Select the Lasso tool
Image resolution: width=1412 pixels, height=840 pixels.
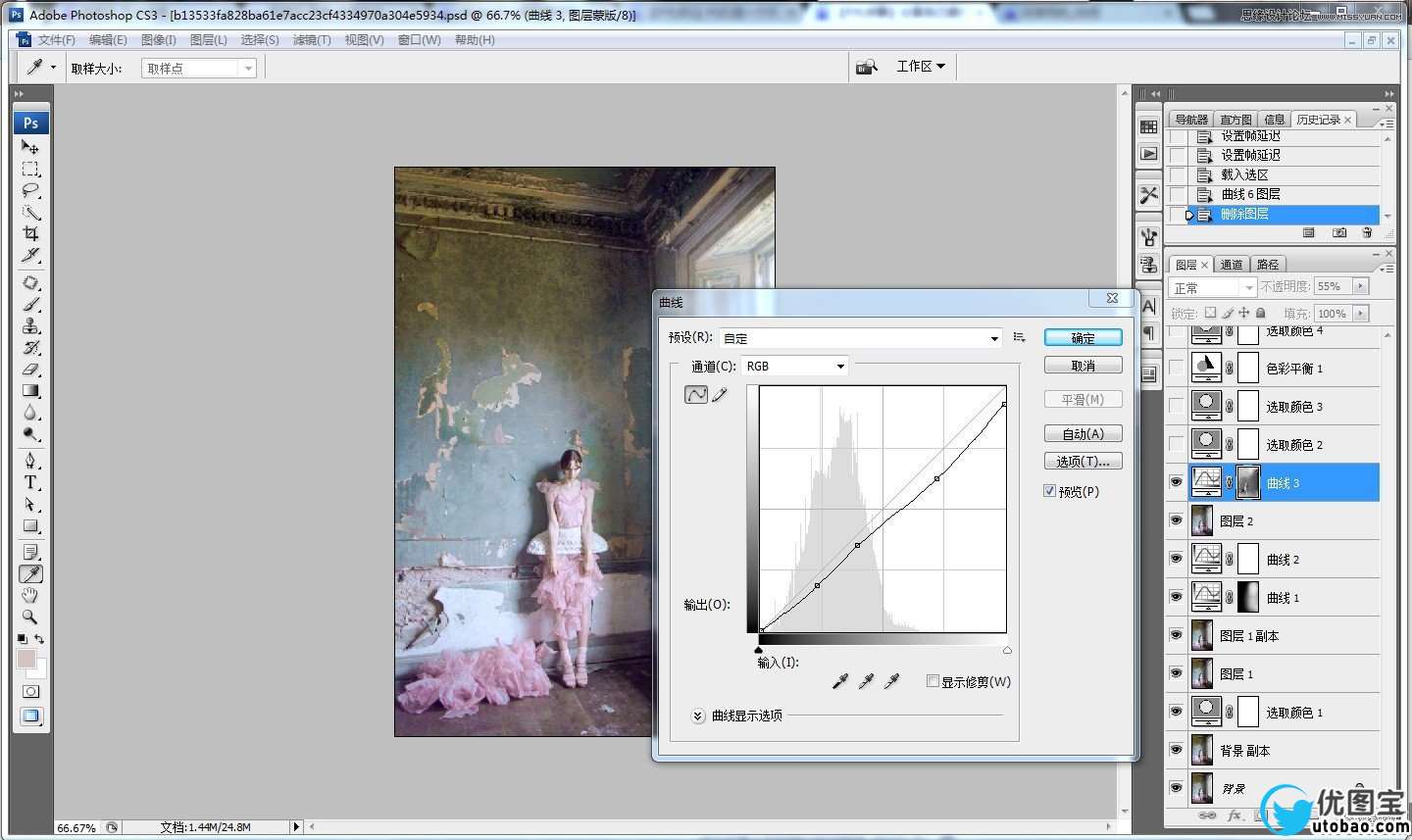[30, 190]
